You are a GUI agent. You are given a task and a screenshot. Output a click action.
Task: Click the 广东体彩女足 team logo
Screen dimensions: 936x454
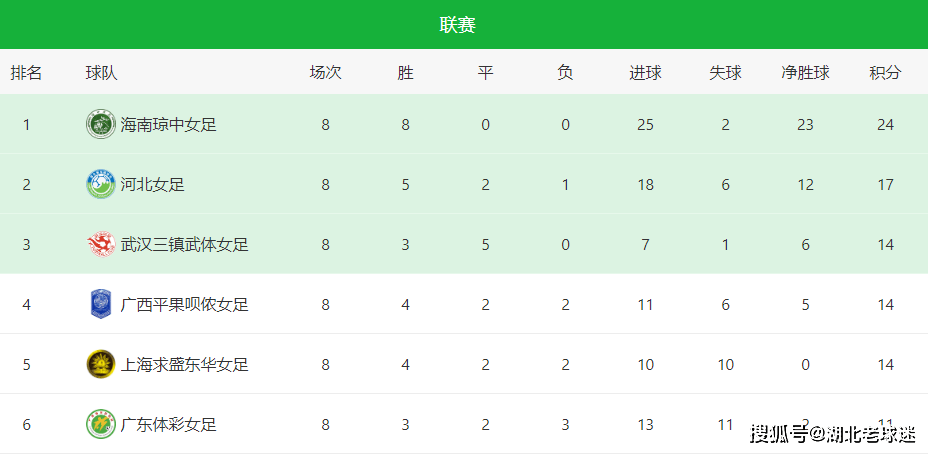100,424
